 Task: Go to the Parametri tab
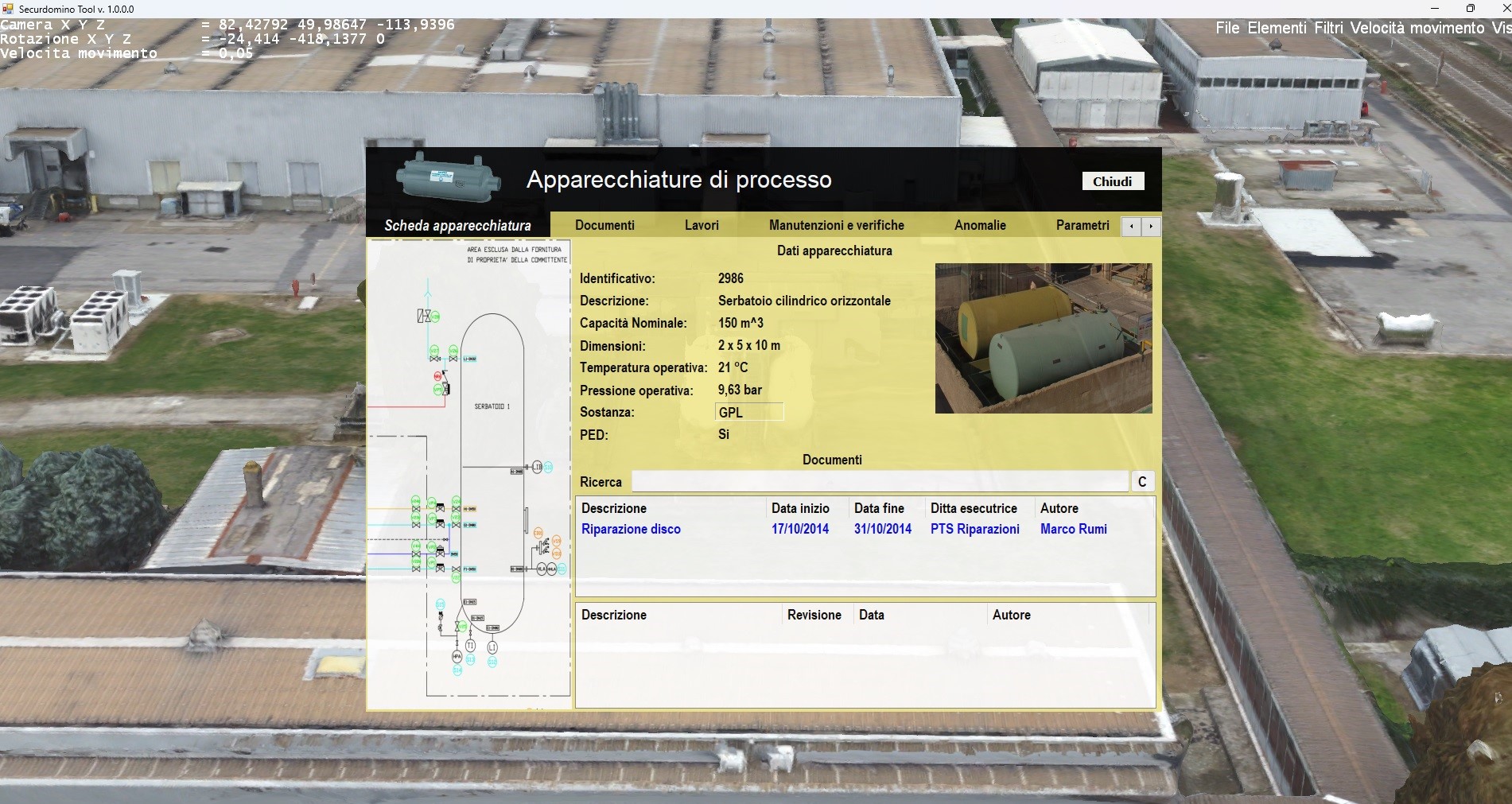click(x=1082, y=225)
